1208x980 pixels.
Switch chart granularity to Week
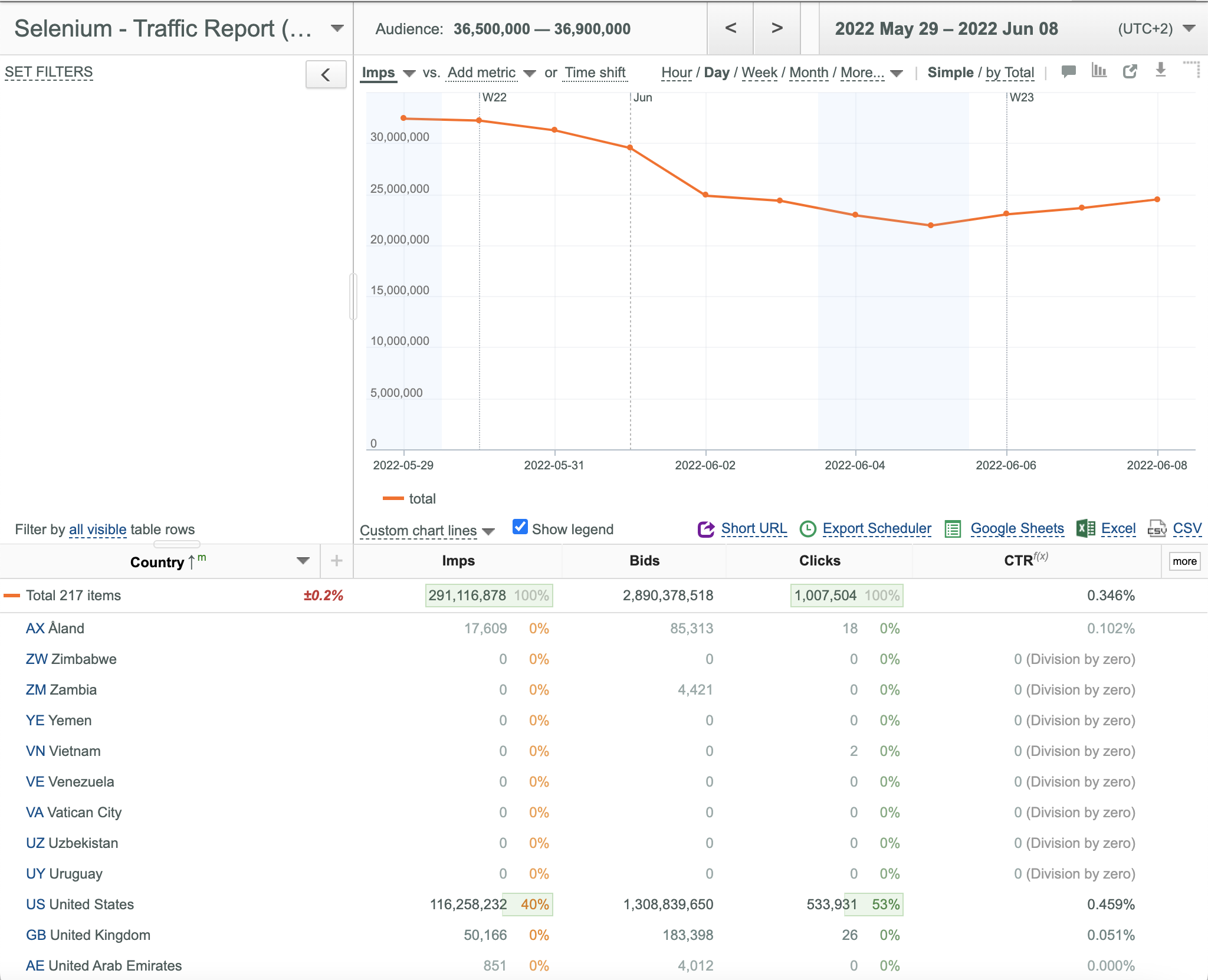pyautogui.click(x=759, y=73)
